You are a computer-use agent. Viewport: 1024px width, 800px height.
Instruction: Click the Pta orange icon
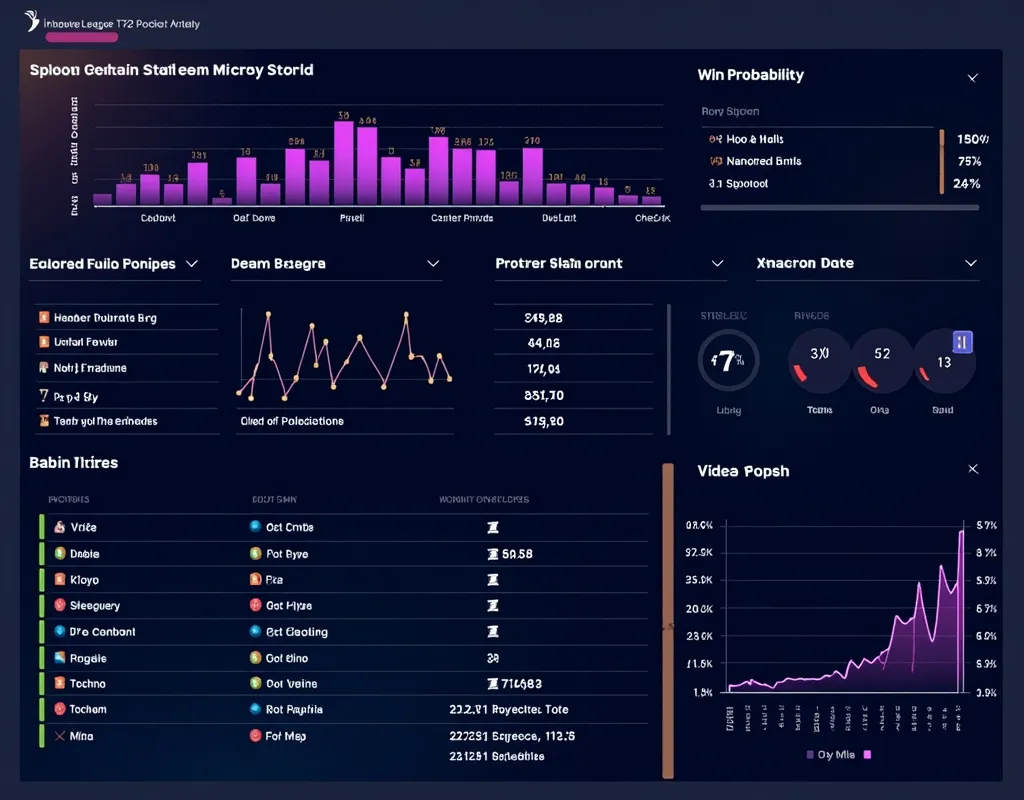(x=255, y=579)
